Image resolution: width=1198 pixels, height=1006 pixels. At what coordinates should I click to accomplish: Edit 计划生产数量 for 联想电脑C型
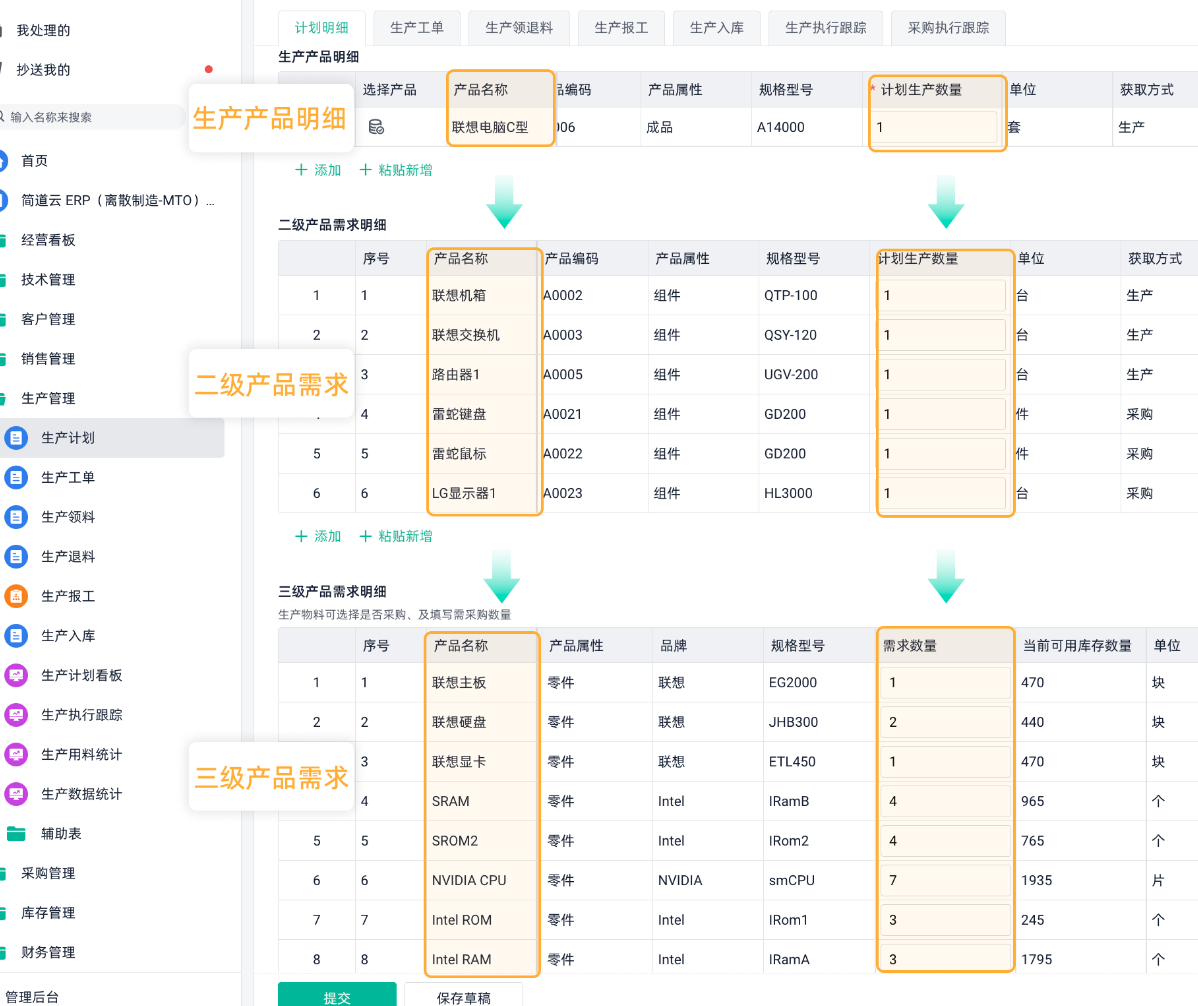coord(937,128)
